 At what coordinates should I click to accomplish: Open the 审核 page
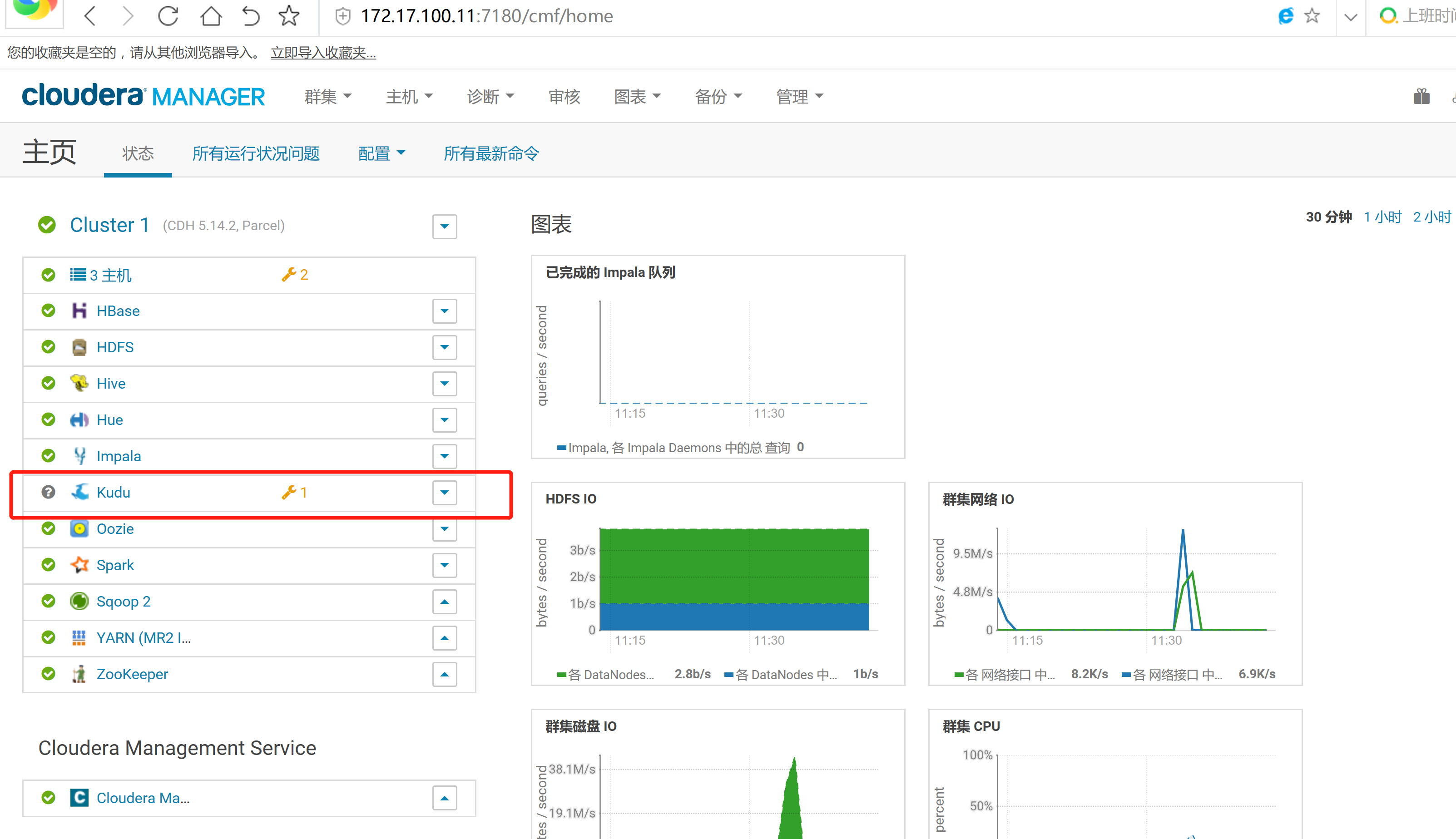[565, 96]
